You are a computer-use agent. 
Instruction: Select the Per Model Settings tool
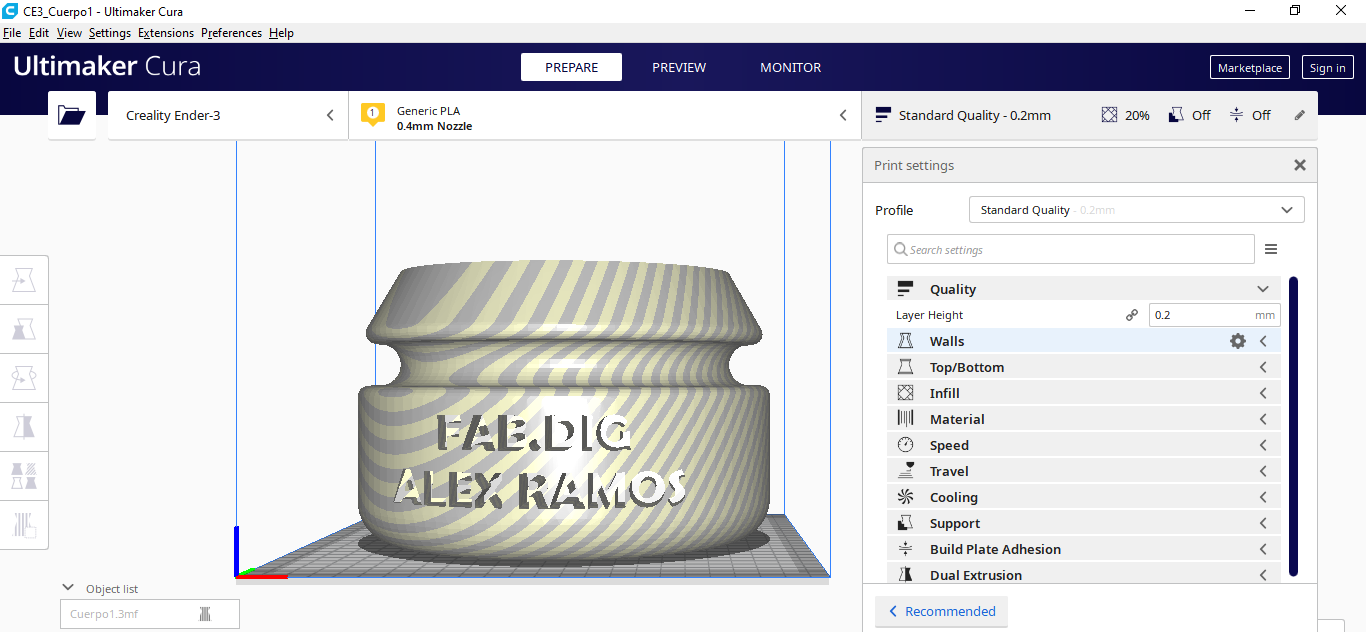click(x=24, y=475)
